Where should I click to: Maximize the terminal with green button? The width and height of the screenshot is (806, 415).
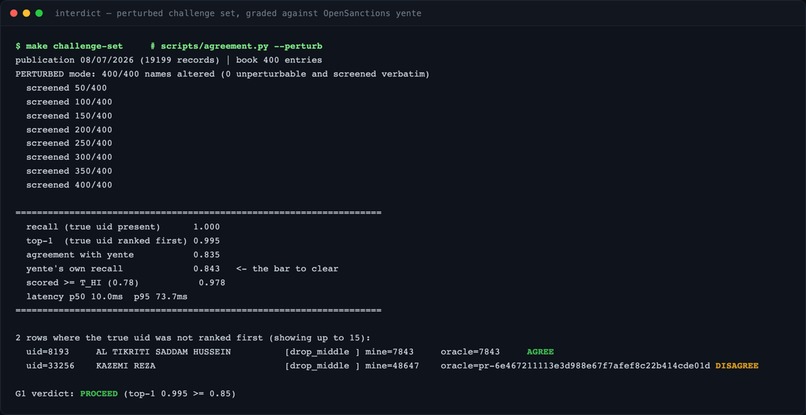39,13
